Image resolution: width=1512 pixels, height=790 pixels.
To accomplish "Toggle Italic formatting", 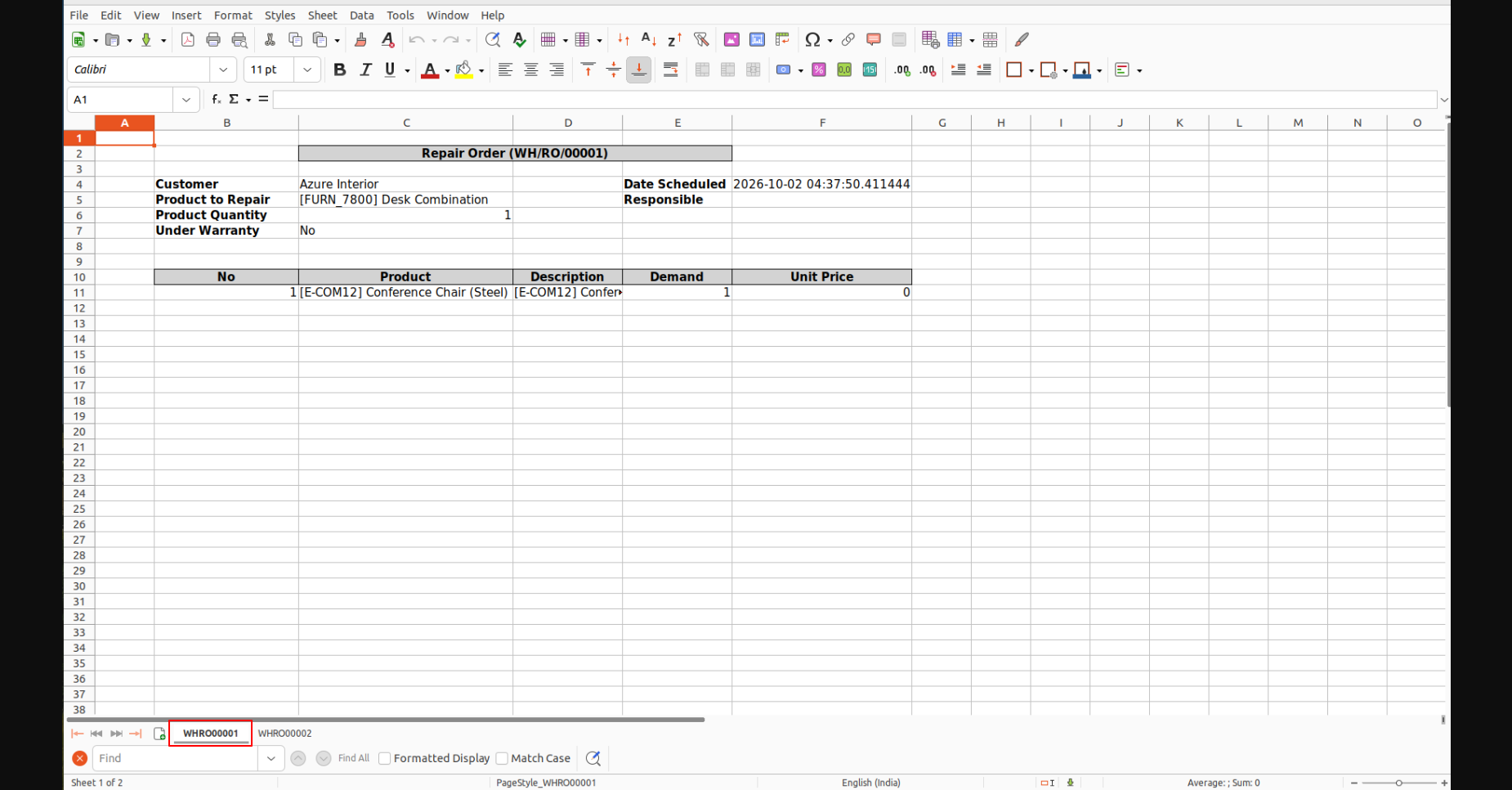I will point(365,70).
